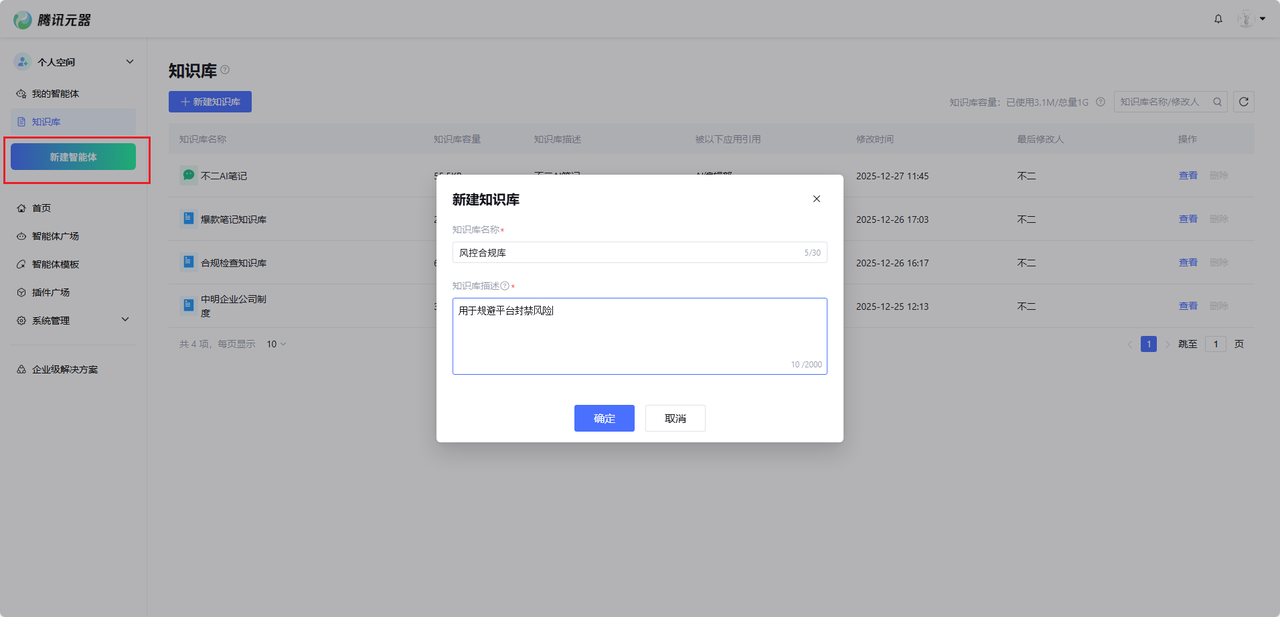Click the search magnifier icon
The width and height of the screenshot is (1280, 617).
[x=1217, y=101]
